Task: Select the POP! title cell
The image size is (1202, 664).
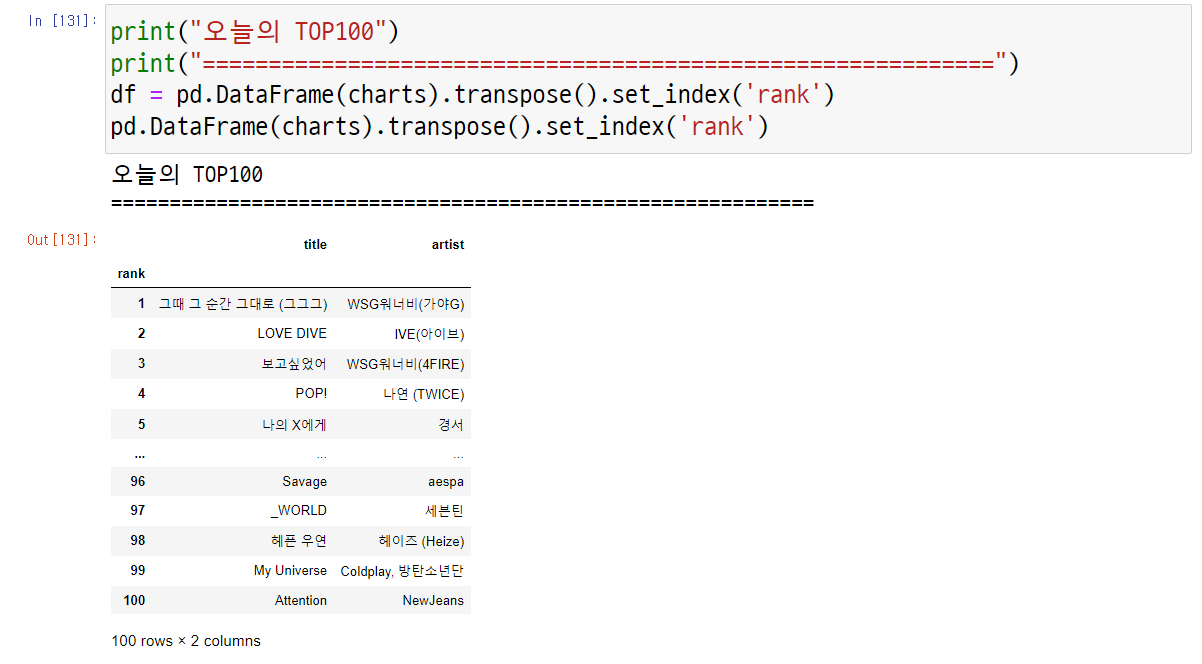Action: point(311,394)
